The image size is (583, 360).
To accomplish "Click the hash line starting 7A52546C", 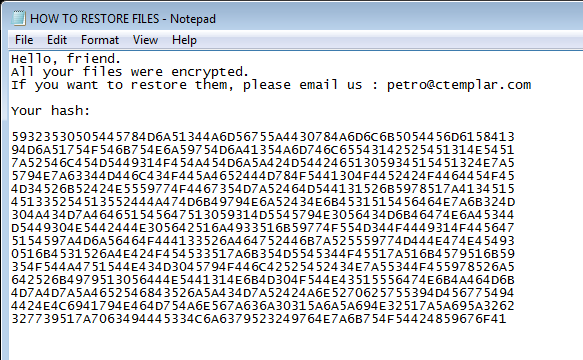I will [263, 163].
